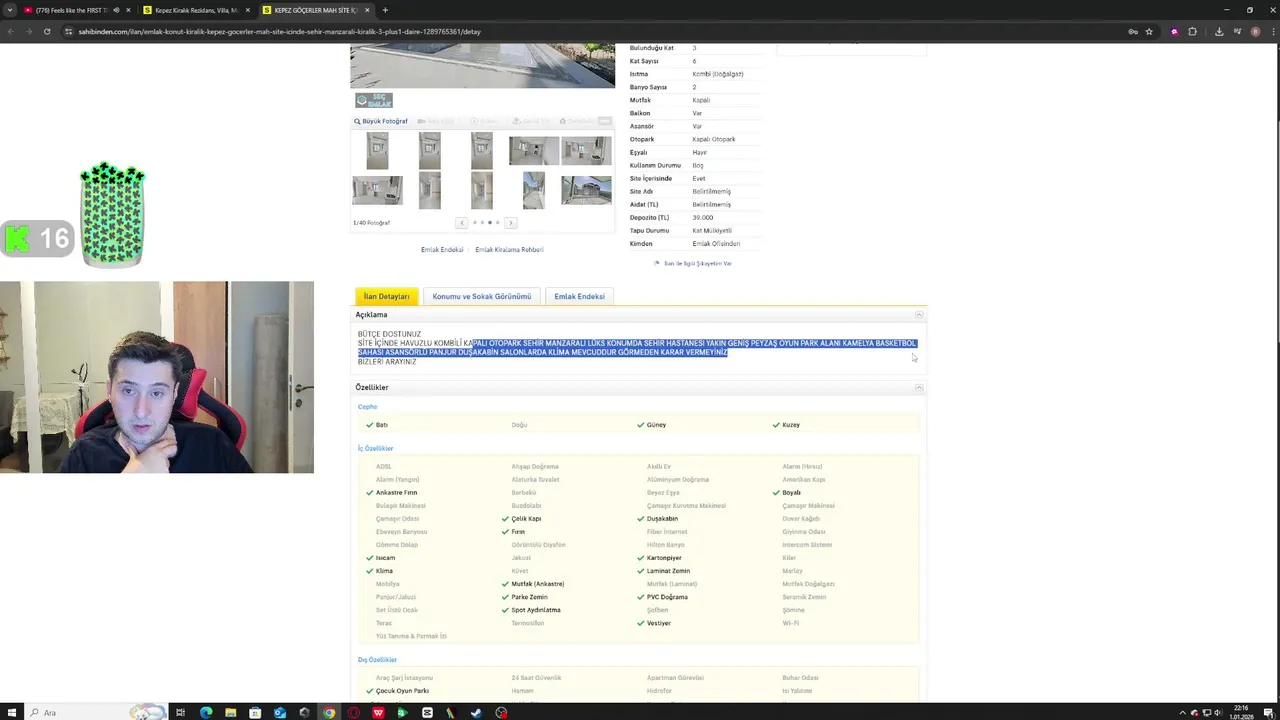Click the browser address bar URL
Screen dimensions: 1280x720
pyautogui.click(x=280, y=31)
